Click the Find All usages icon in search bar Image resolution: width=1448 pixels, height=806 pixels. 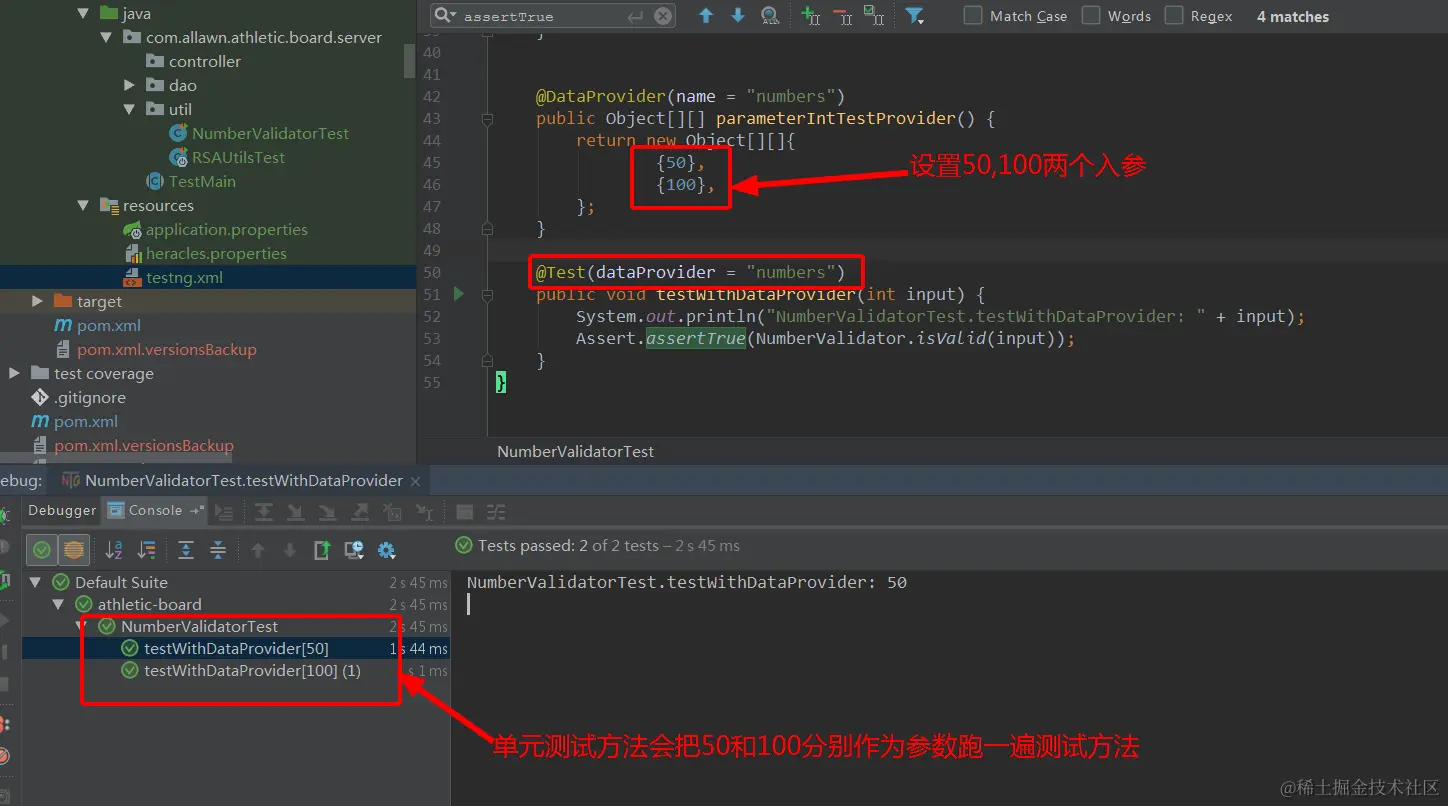pos(769,16)
